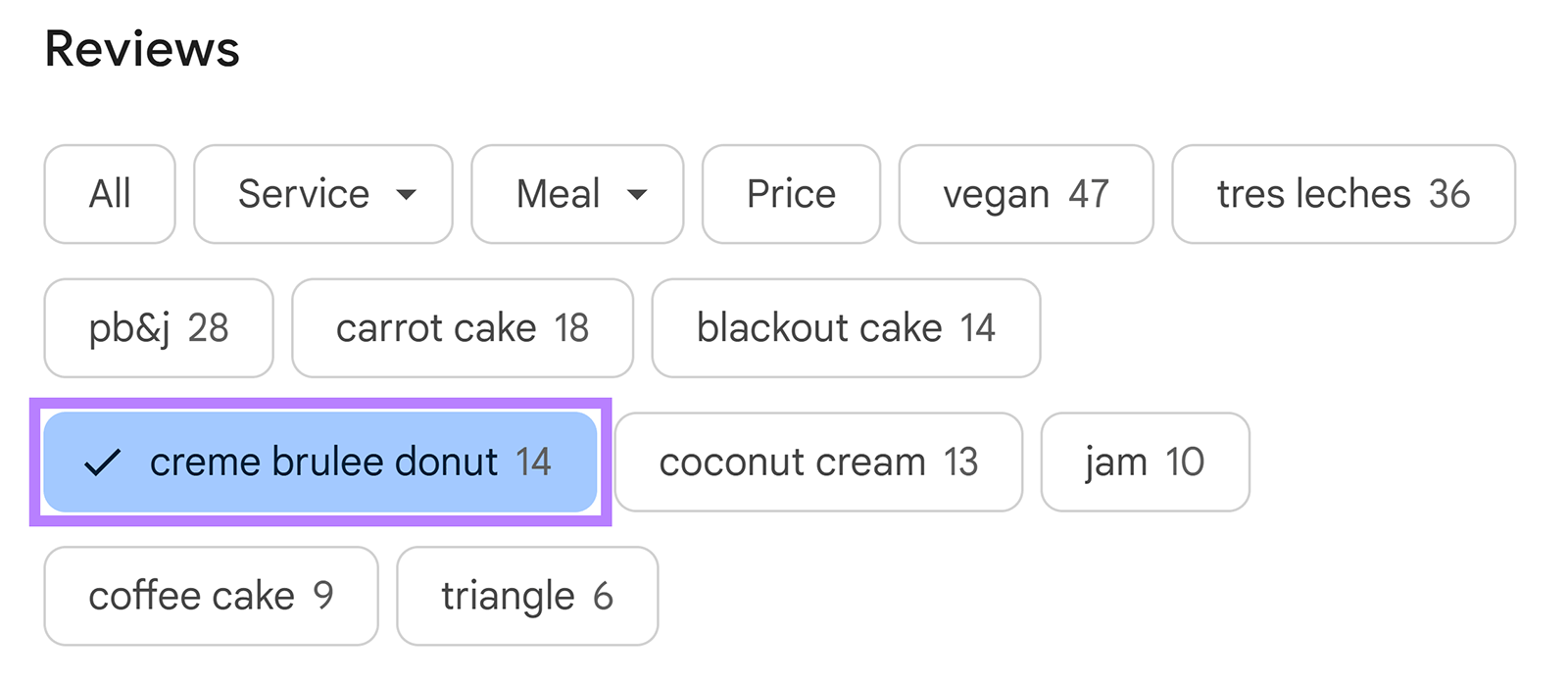
Task: Select the pb&j topic chip
Action: [x=158, y=327]
